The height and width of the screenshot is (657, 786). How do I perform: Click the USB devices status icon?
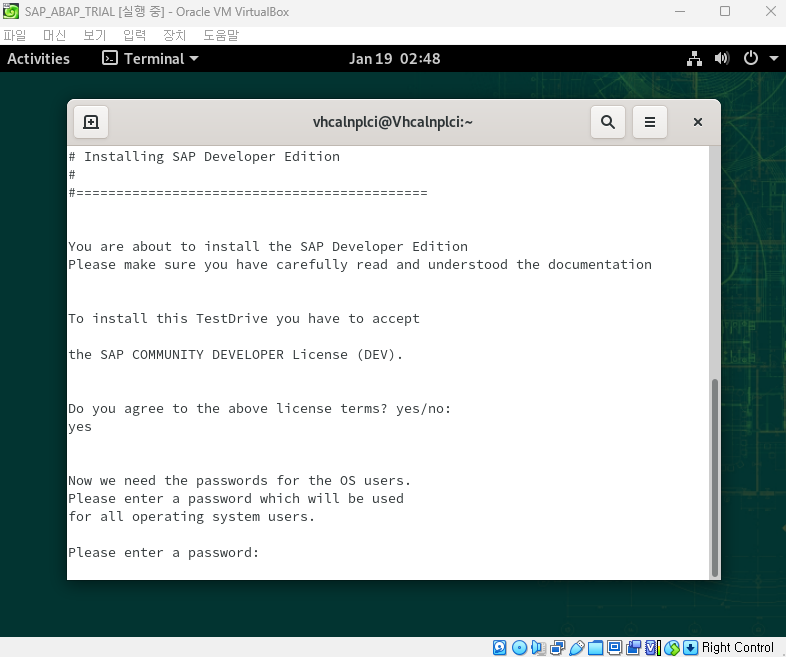pos(576,647)
